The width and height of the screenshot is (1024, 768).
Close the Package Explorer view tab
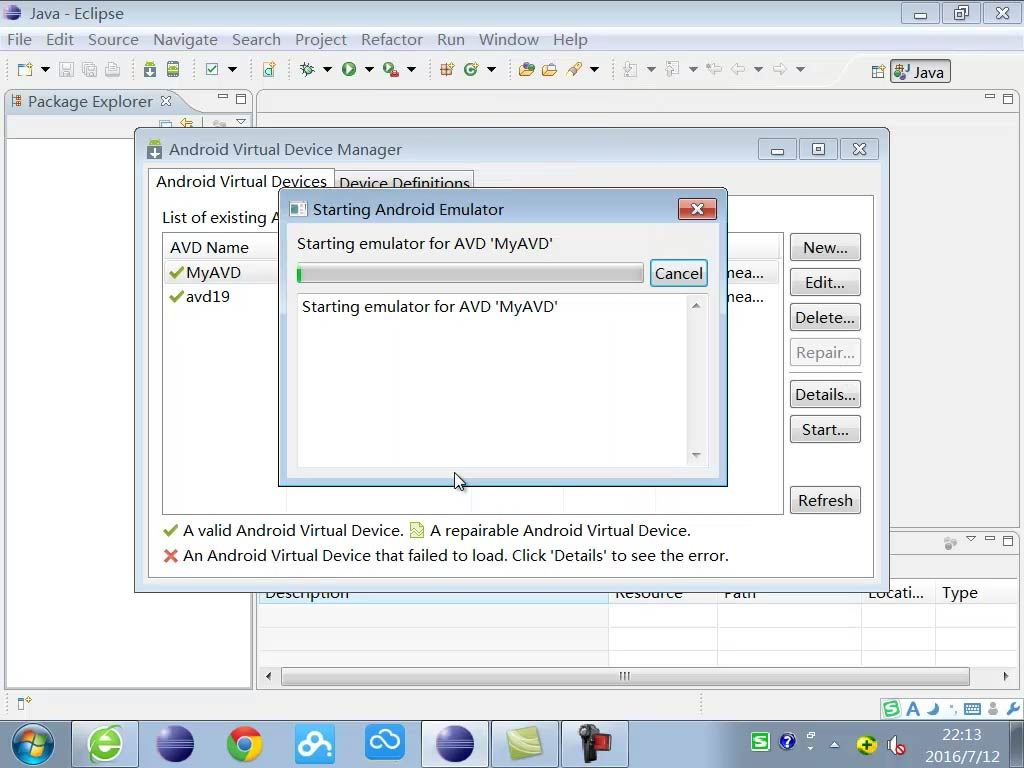coord(166,101)
